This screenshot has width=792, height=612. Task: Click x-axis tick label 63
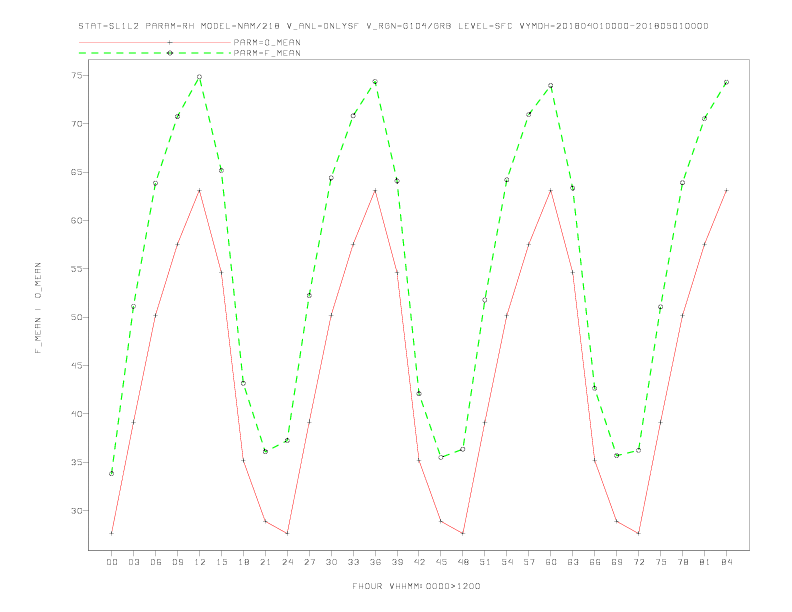(x=573, y=562)
